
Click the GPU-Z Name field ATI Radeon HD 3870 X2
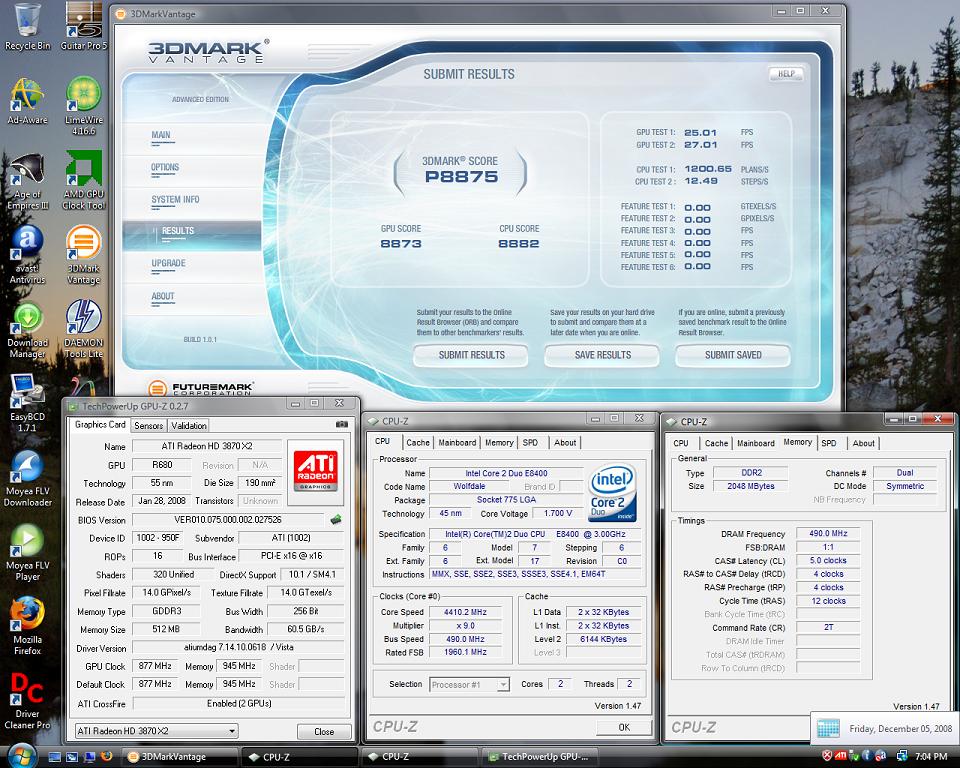(207, 446)
